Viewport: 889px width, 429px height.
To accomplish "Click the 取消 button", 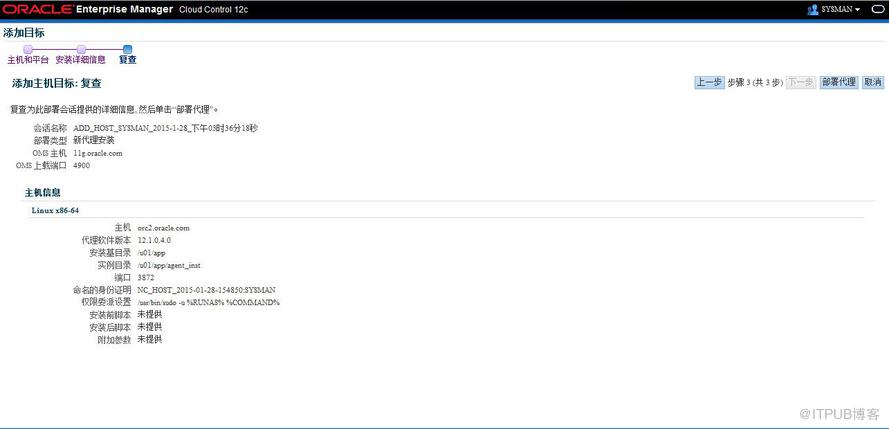I will point(873,83).
